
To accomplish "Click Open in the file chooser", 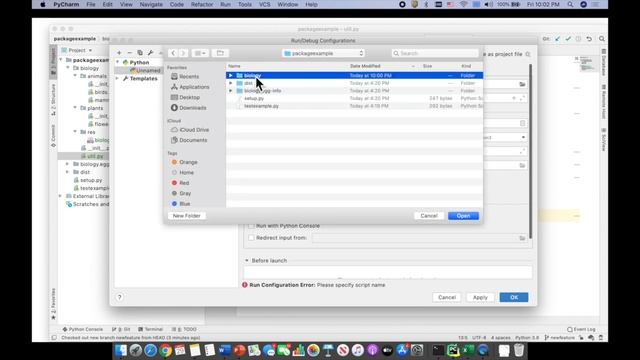I will tap(463, 216).
